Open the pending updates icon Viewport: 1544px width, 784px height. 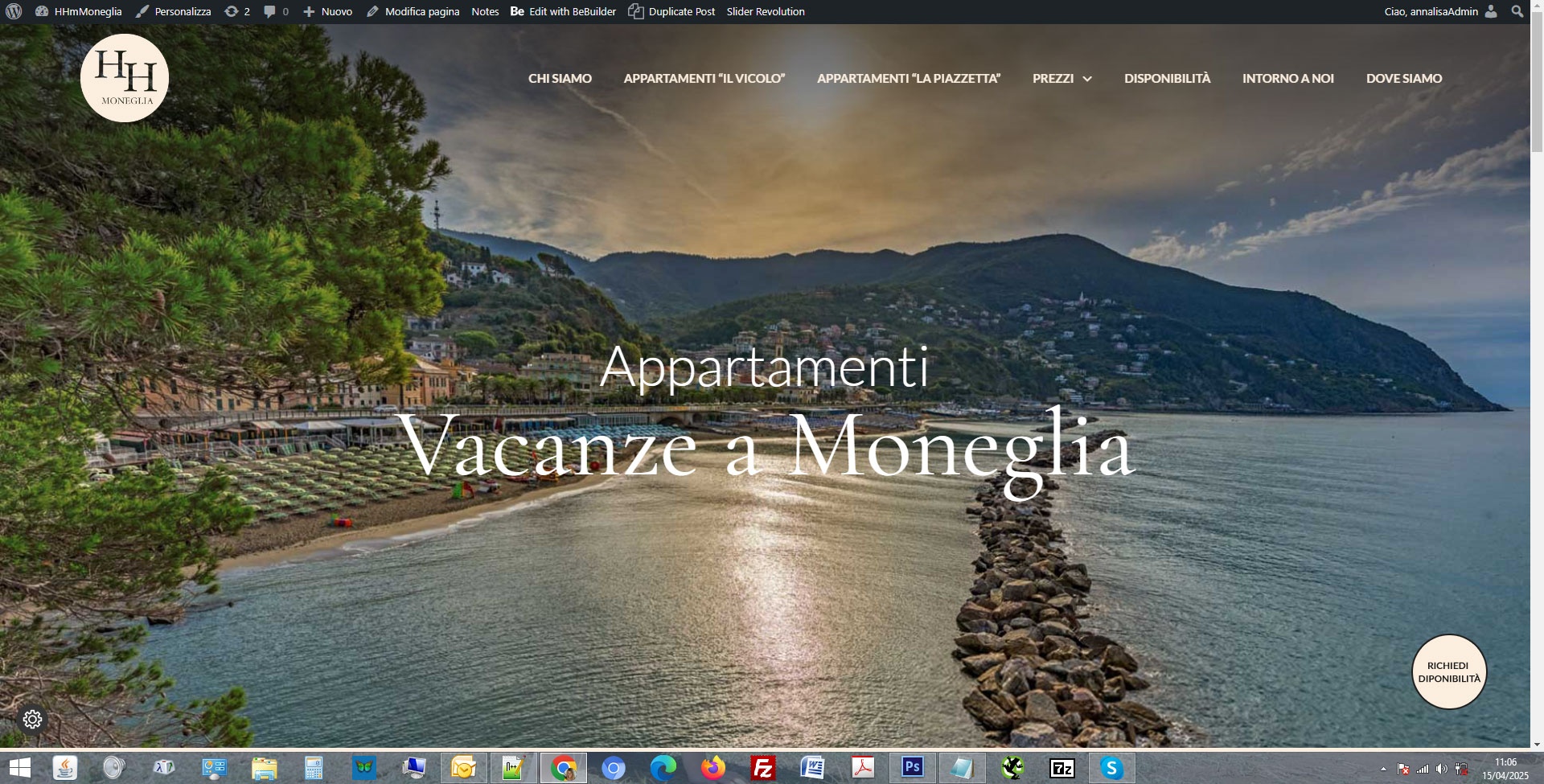tap(236, 11)
